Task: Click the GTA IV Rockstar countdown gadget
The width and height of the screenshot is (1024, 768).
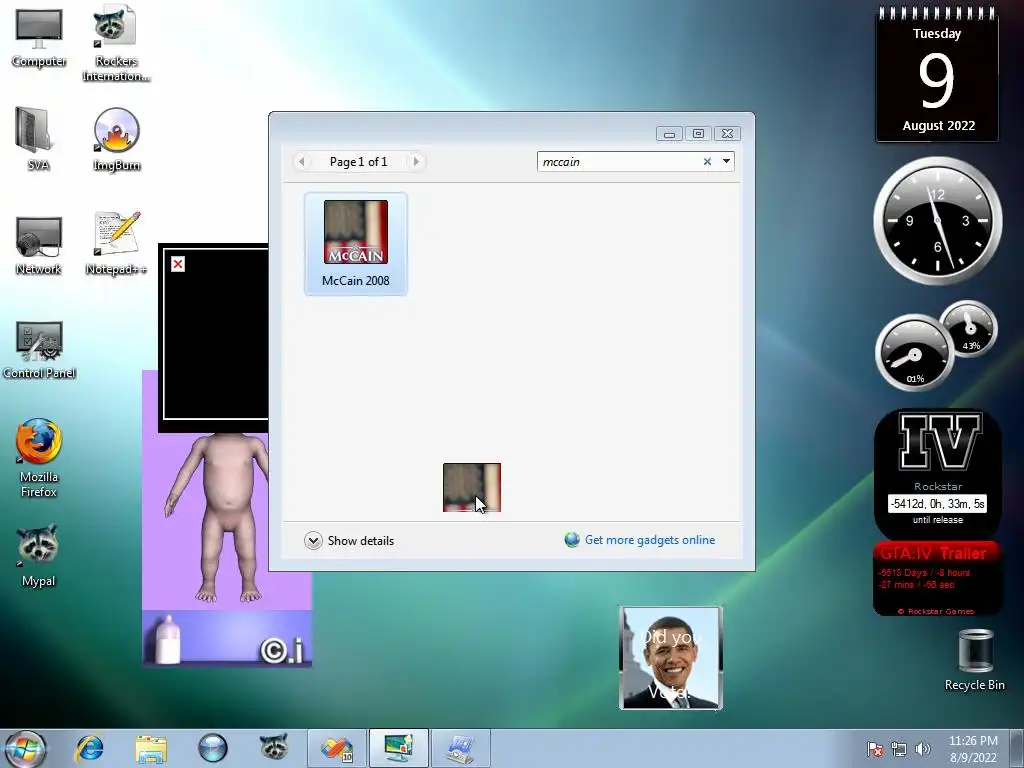Action: 938,473
